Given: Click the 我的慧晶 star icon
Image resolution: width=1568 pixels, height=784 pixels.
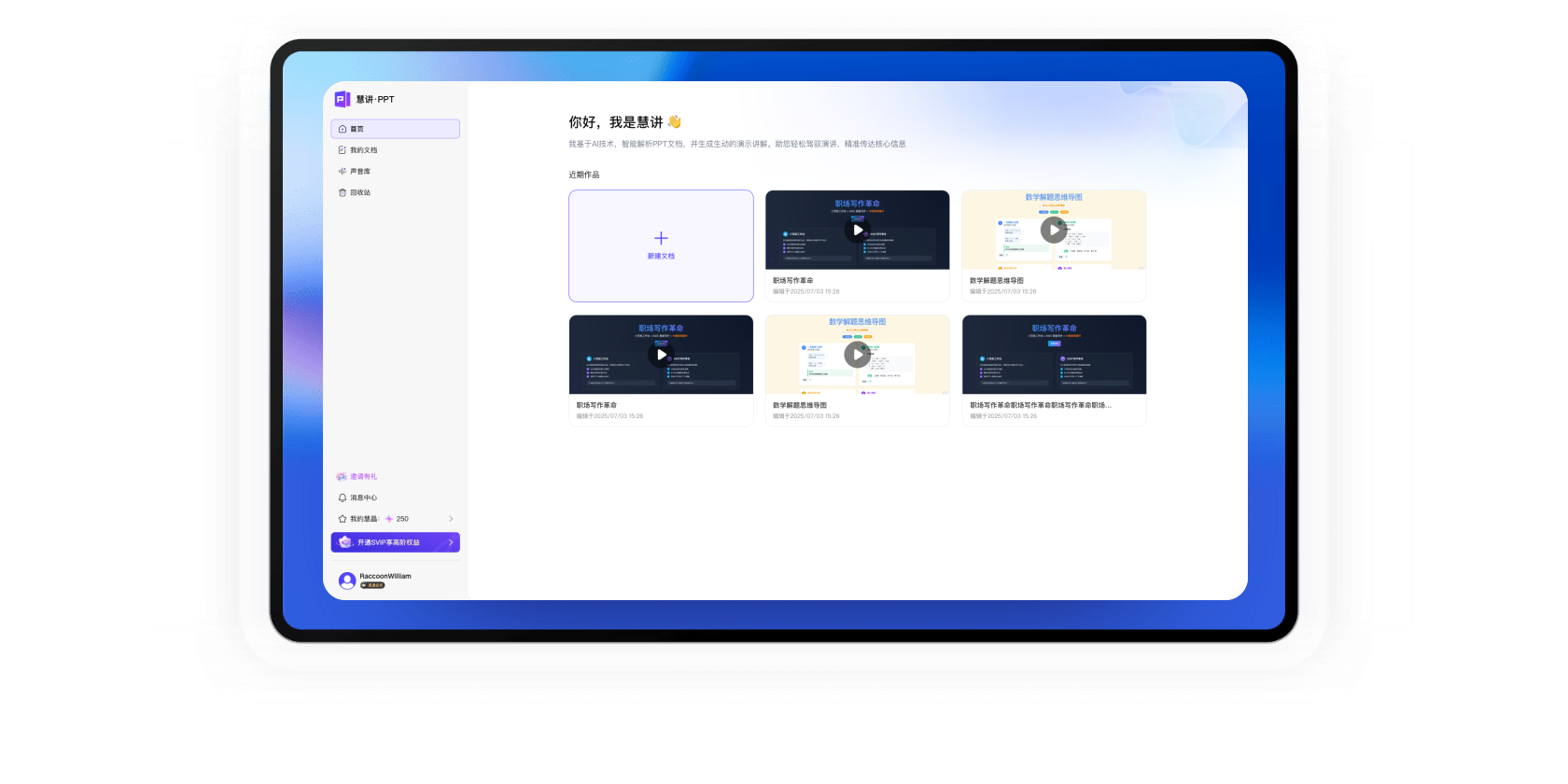Looking at the screenshot, I should [x=343, y=519].
